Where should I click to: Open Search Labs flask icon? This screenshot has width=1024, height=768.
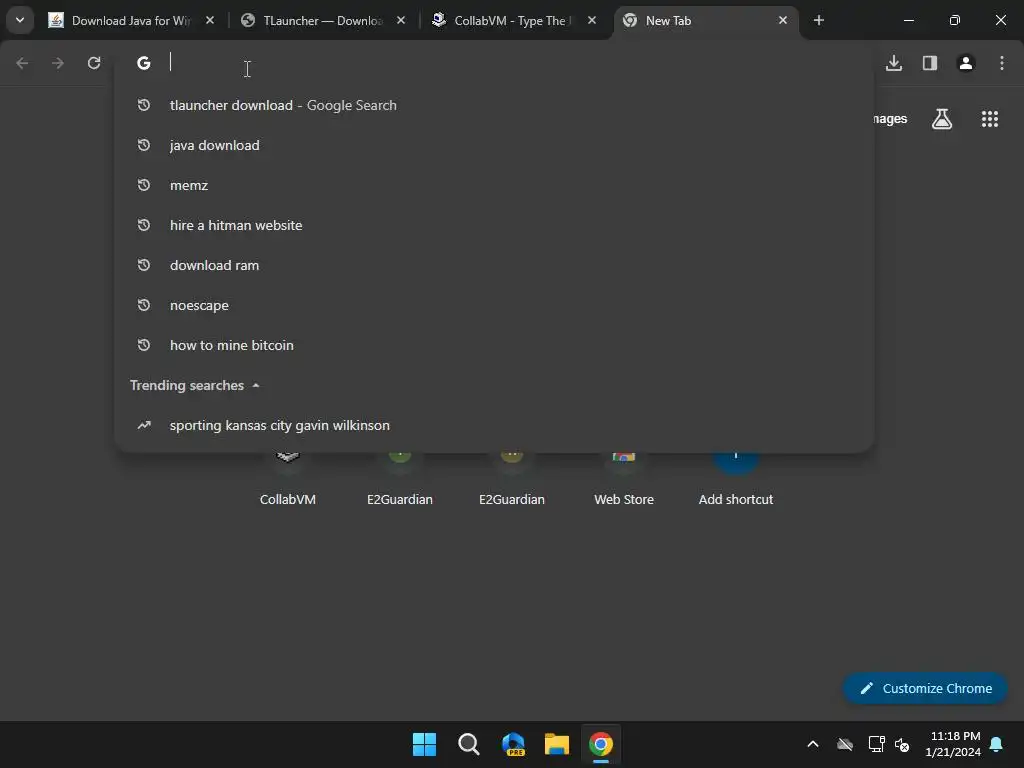(x=942, y=119)
